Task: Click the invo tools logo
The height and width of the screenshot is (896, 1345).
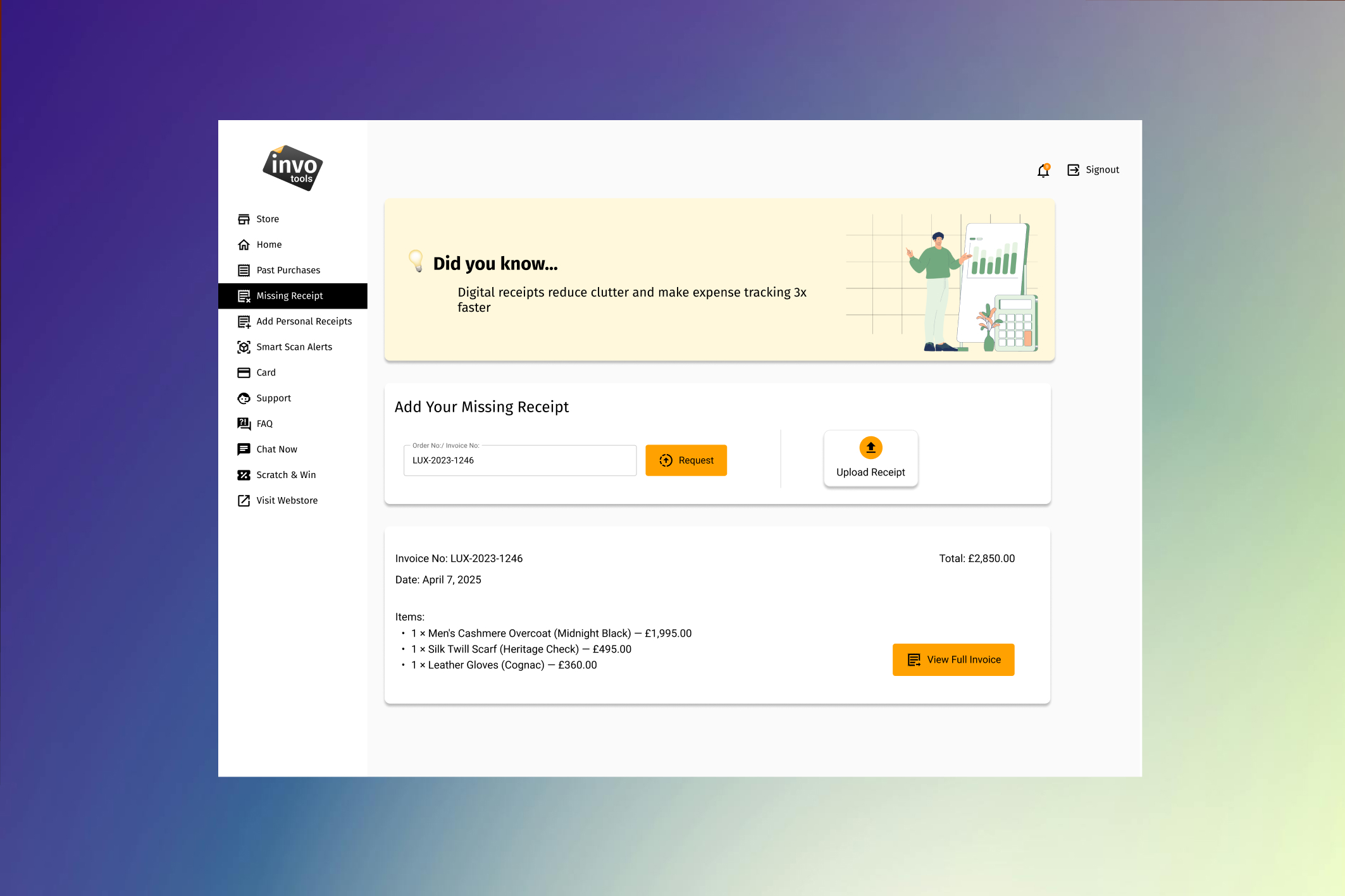Action: point(292,168)
